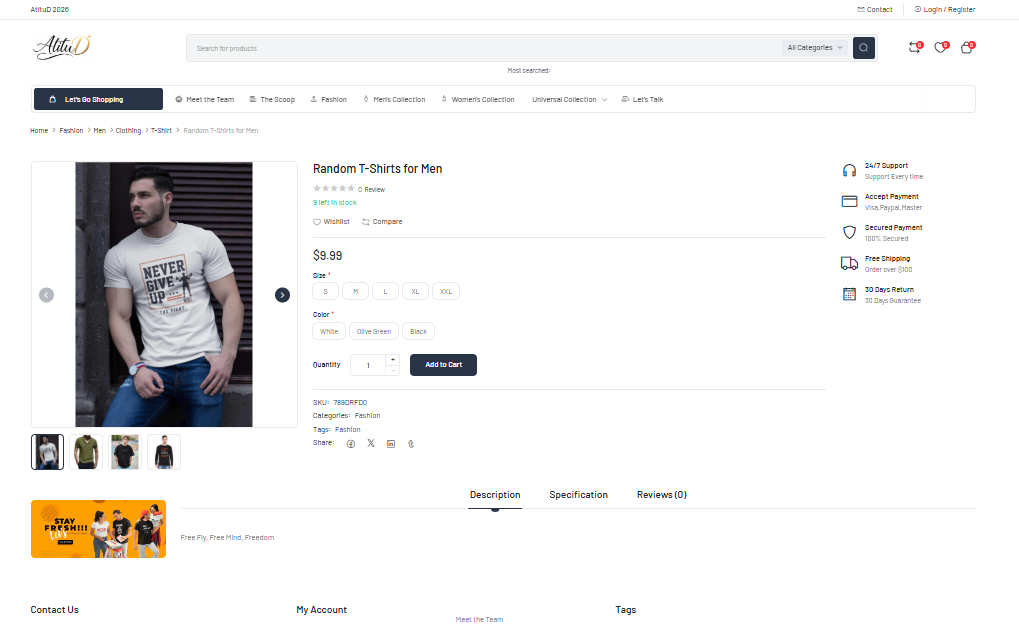Share product on X
This screenshot has height=626, width=1019.
coord(371,443)
